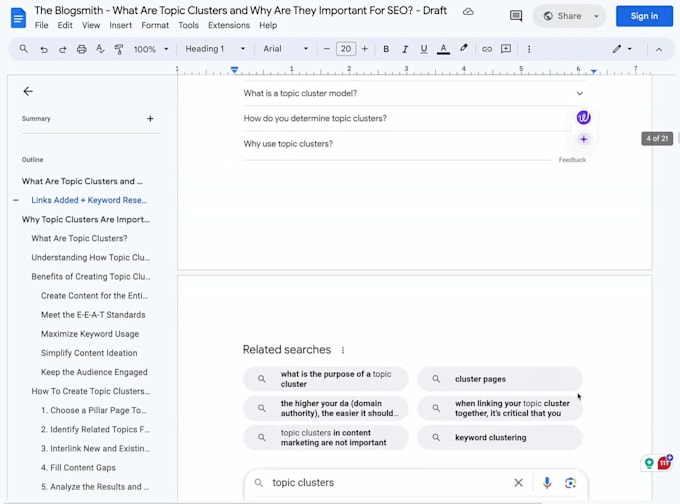Toggle underline formatting
Screen dimensions: 680x504
[424, 49]
